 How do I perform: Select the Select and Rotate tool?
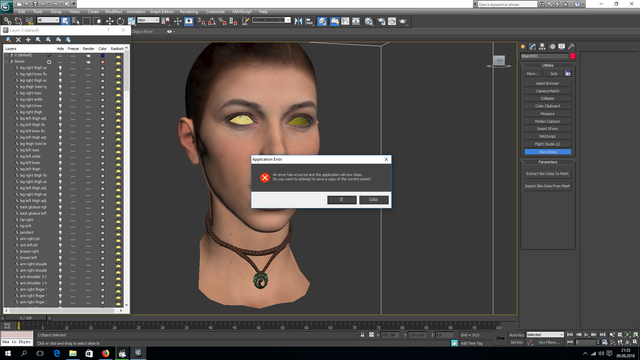coord(120,21)
